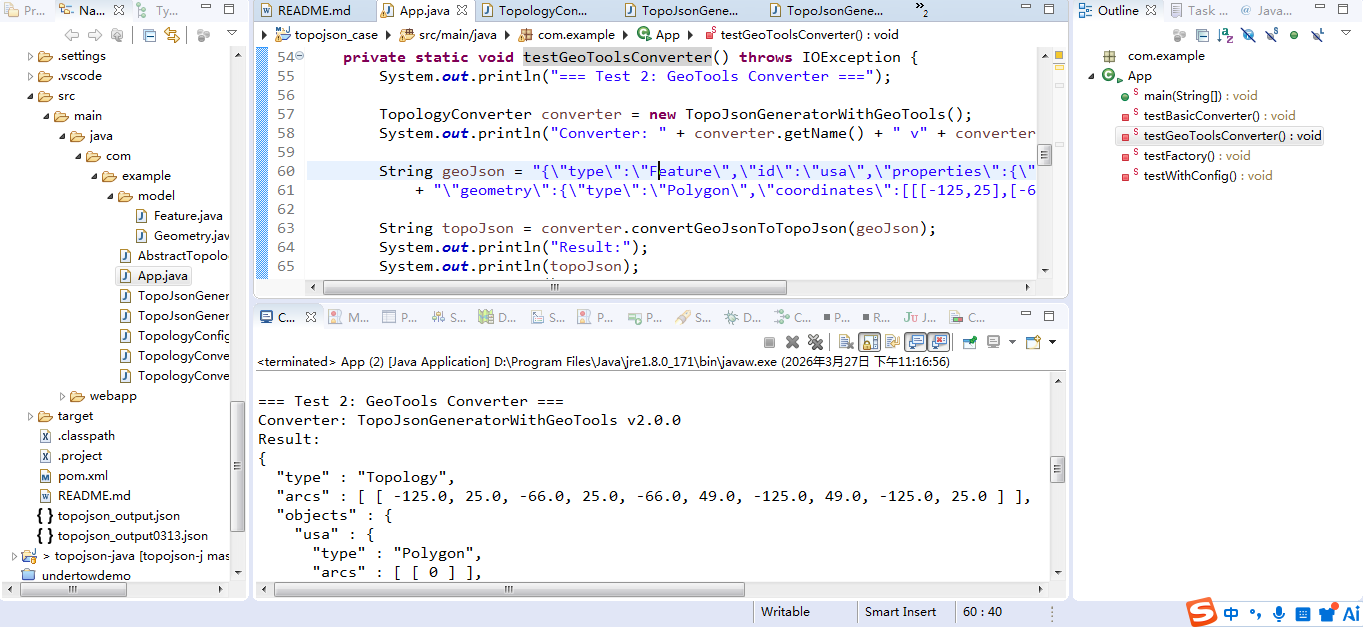The image size is (1363, 627).
Task: Toggle Link with Editor in Navigator
Action: [x=172, y=35]
